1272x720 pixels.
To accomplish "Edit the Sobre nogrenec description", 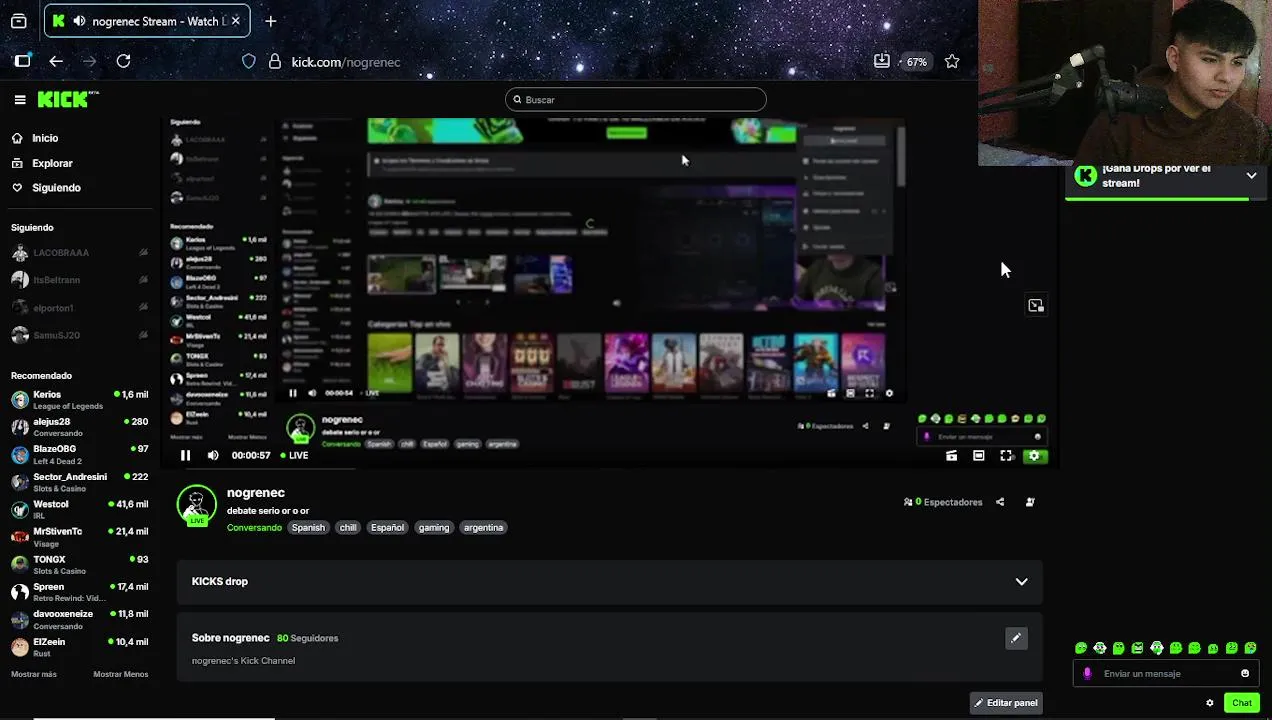I will click(x=1016, y=638).
